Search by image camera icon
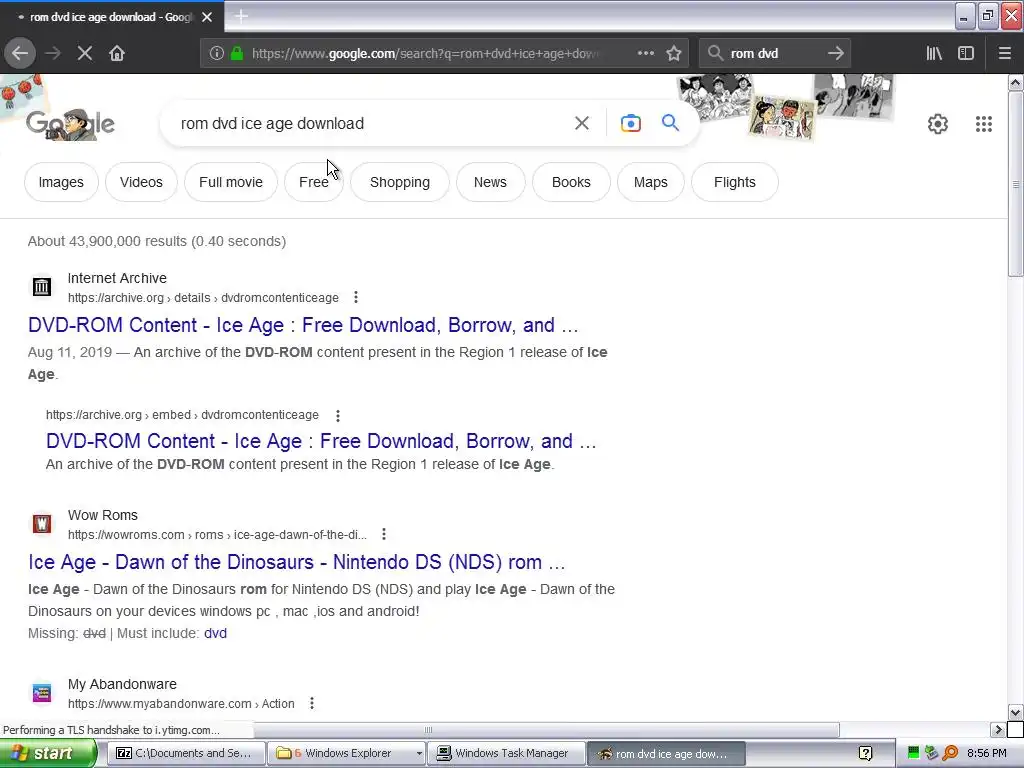This screenshot has width=1024, height=768. tap(630, 123)
